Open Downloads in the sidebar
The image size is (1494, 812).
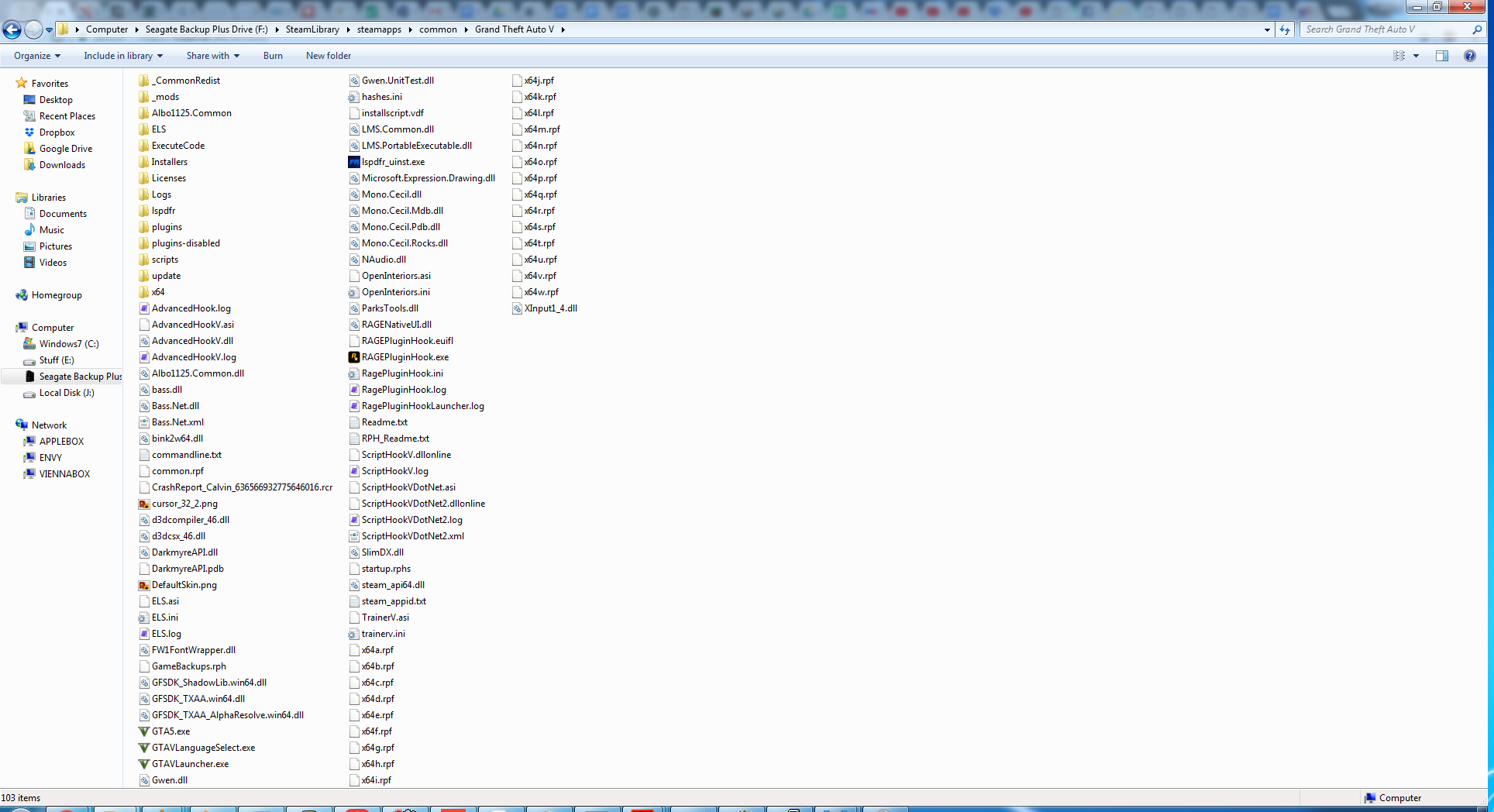[62, 165]
